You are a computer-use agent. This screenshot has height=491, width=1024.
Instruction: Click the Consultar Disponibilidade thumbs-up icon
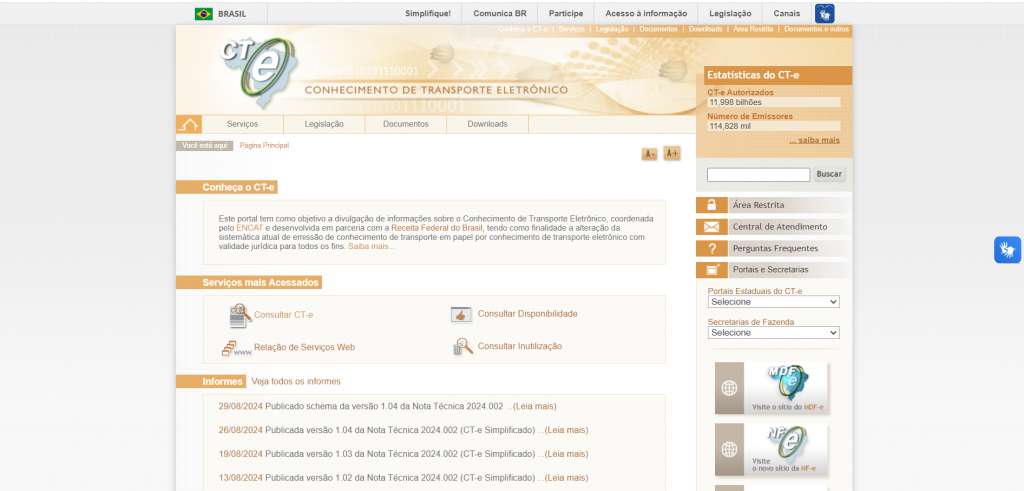click(462, 315)
